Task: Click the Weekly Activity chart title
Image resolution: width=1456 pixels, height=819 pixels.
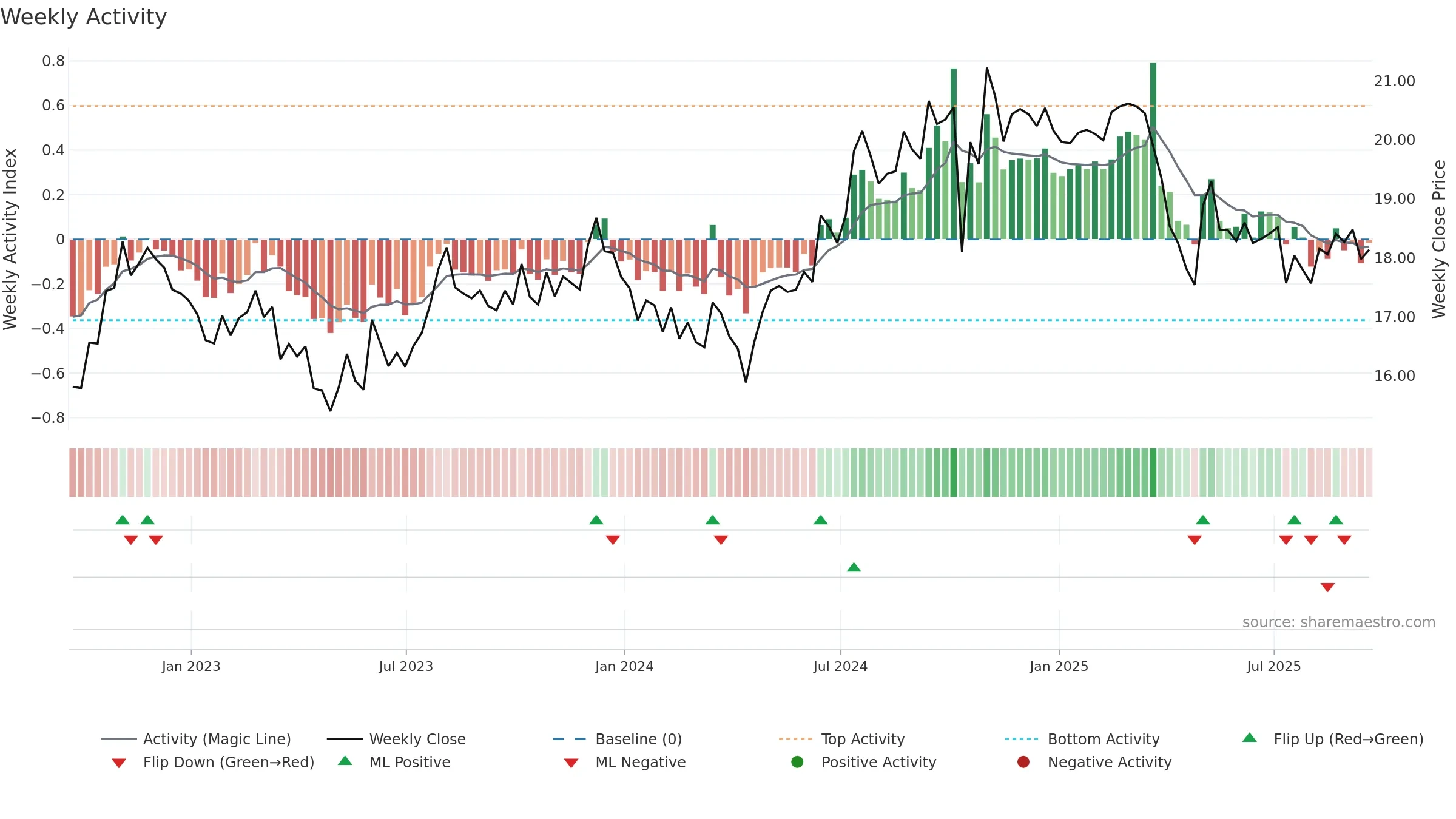Action: (84, 17)
